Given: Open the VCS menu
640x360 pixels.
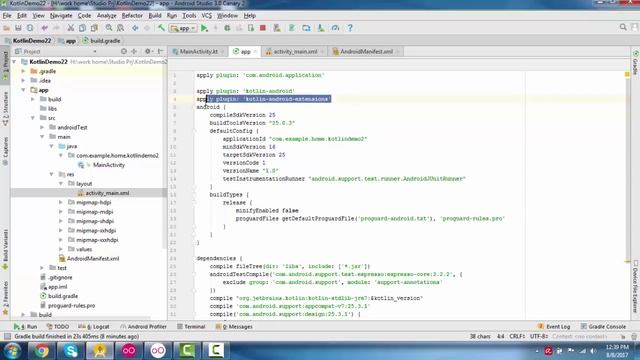Looking at the screenshot, I should click(x=207, y=16).
